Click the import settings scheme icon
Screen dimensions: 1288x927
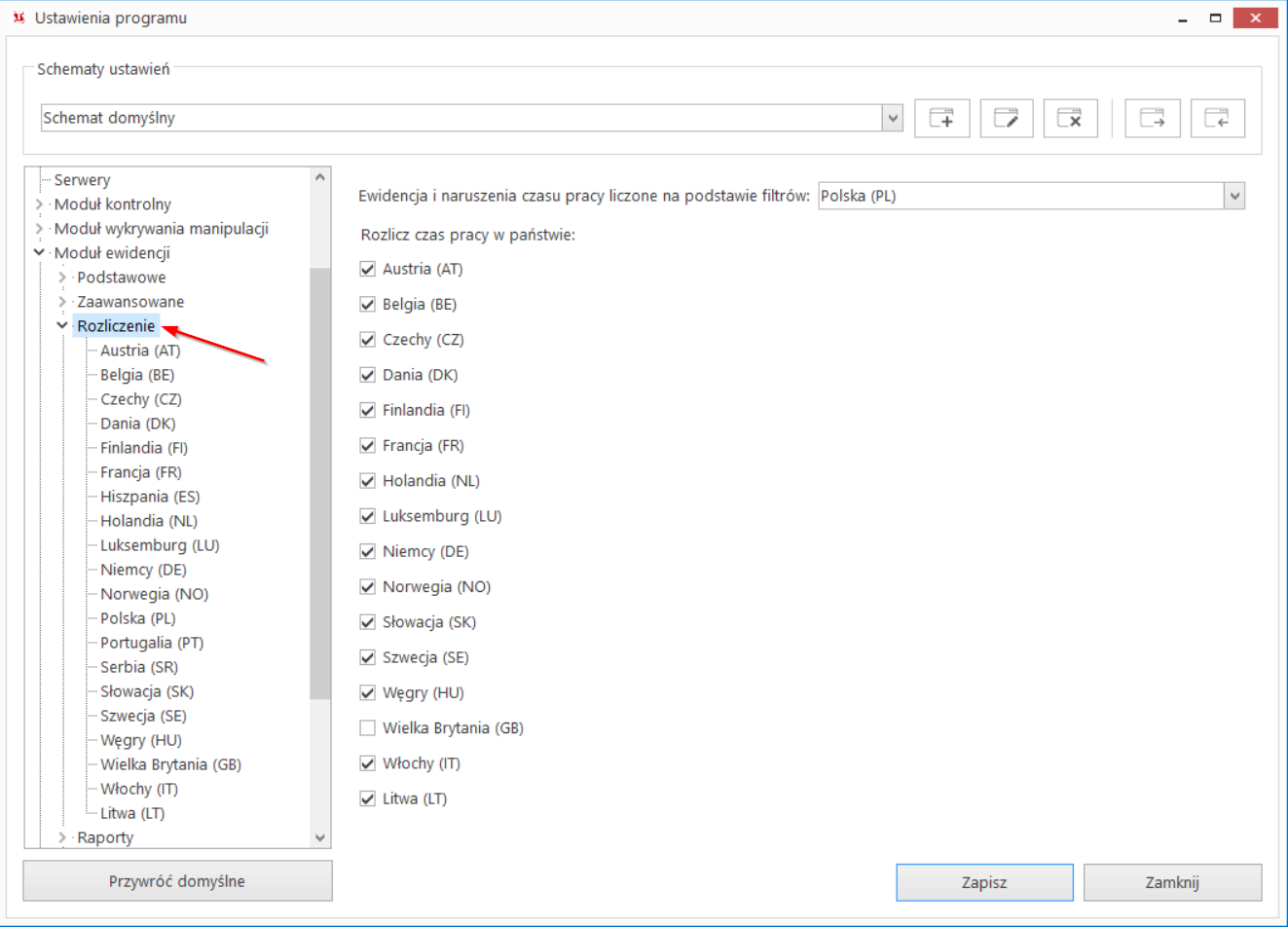tap(1217, 119)
